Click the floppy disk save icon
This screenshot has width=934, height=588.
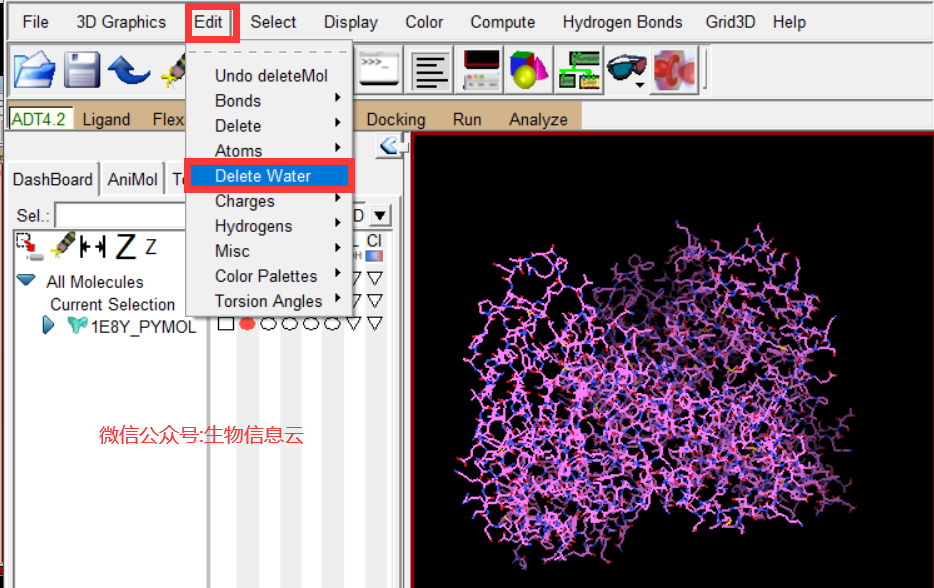click(82, 70)
